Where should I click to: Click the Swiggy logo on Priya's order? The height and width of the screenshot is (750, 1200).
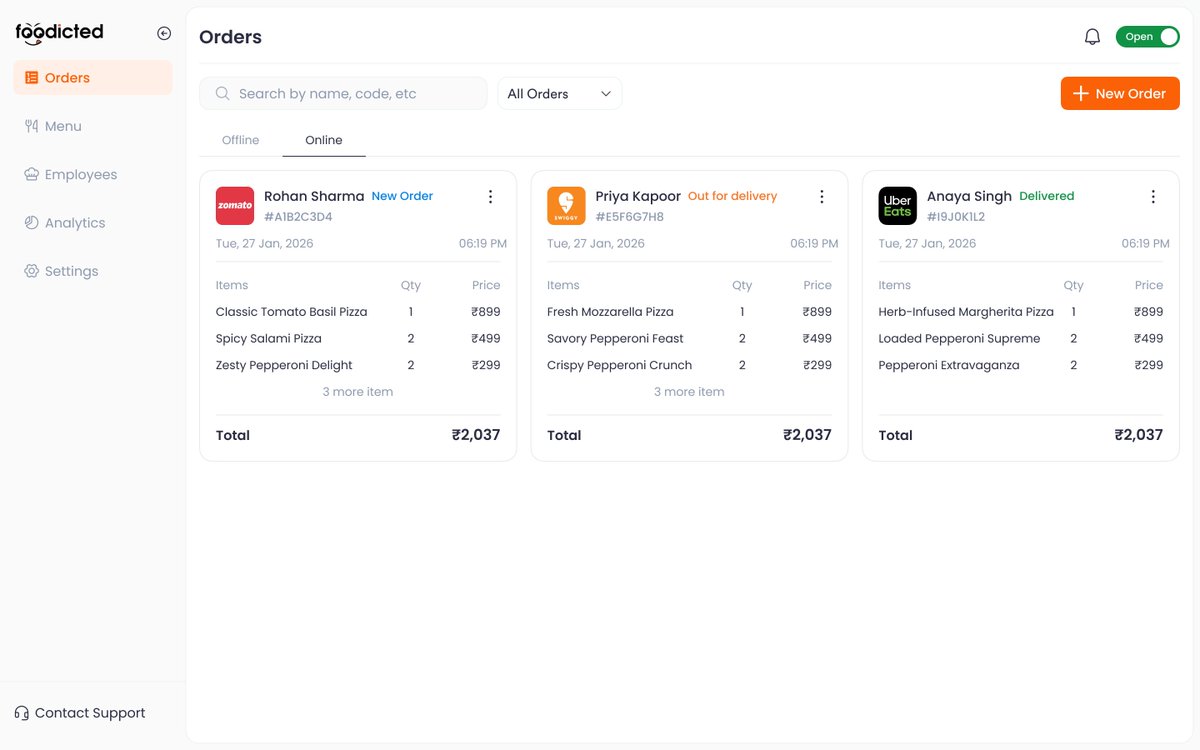click(566, 206)
